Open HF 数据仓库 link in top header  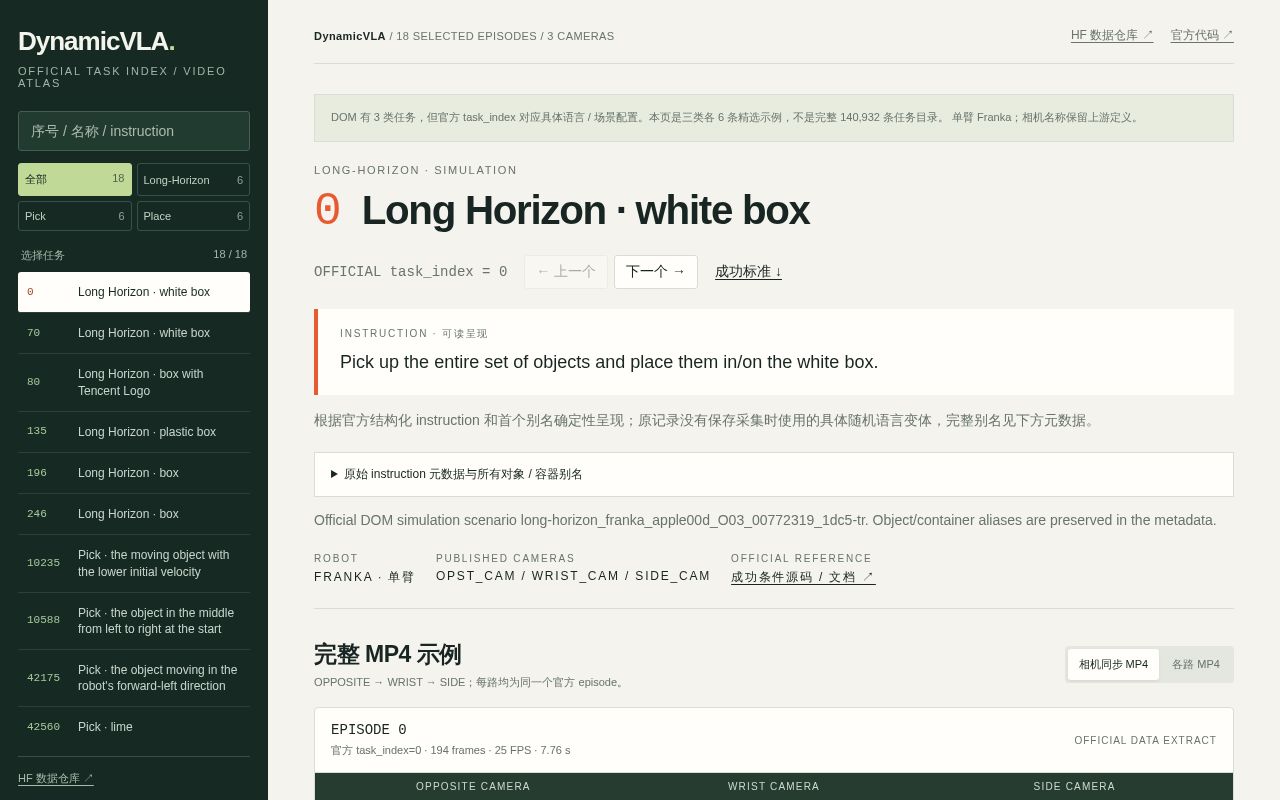click(1112, 35)
